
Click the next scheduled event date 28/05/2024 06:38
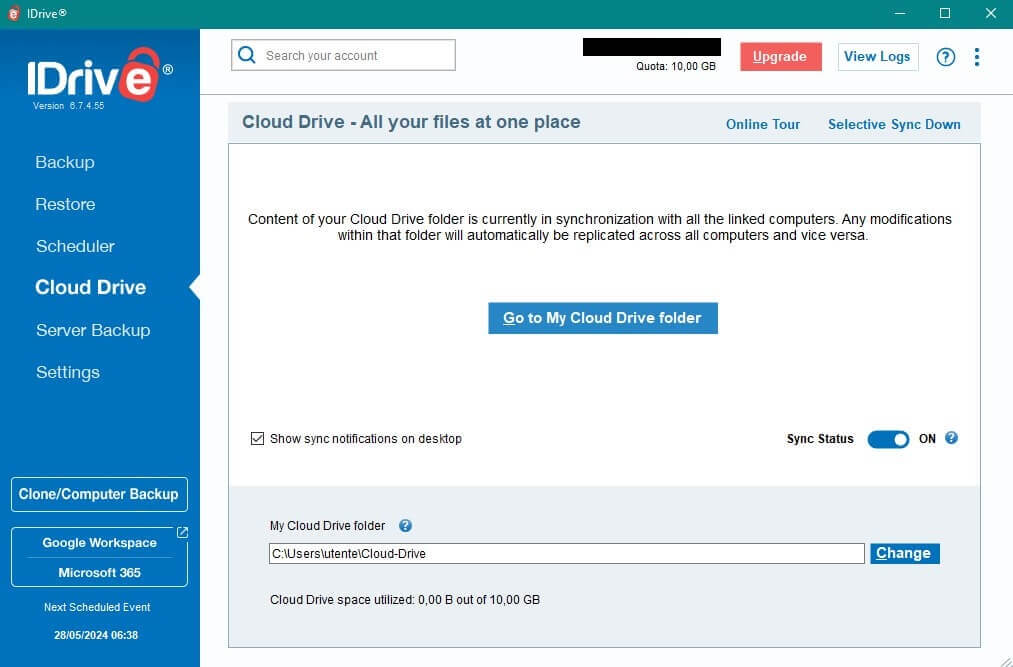click(x=96, y=635)
